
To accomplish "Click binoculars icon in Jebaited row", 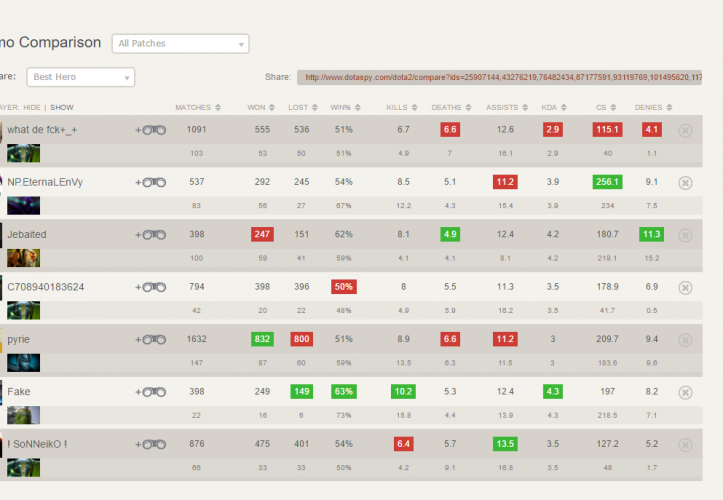I will pyautogui.click(x=153, y=235).
